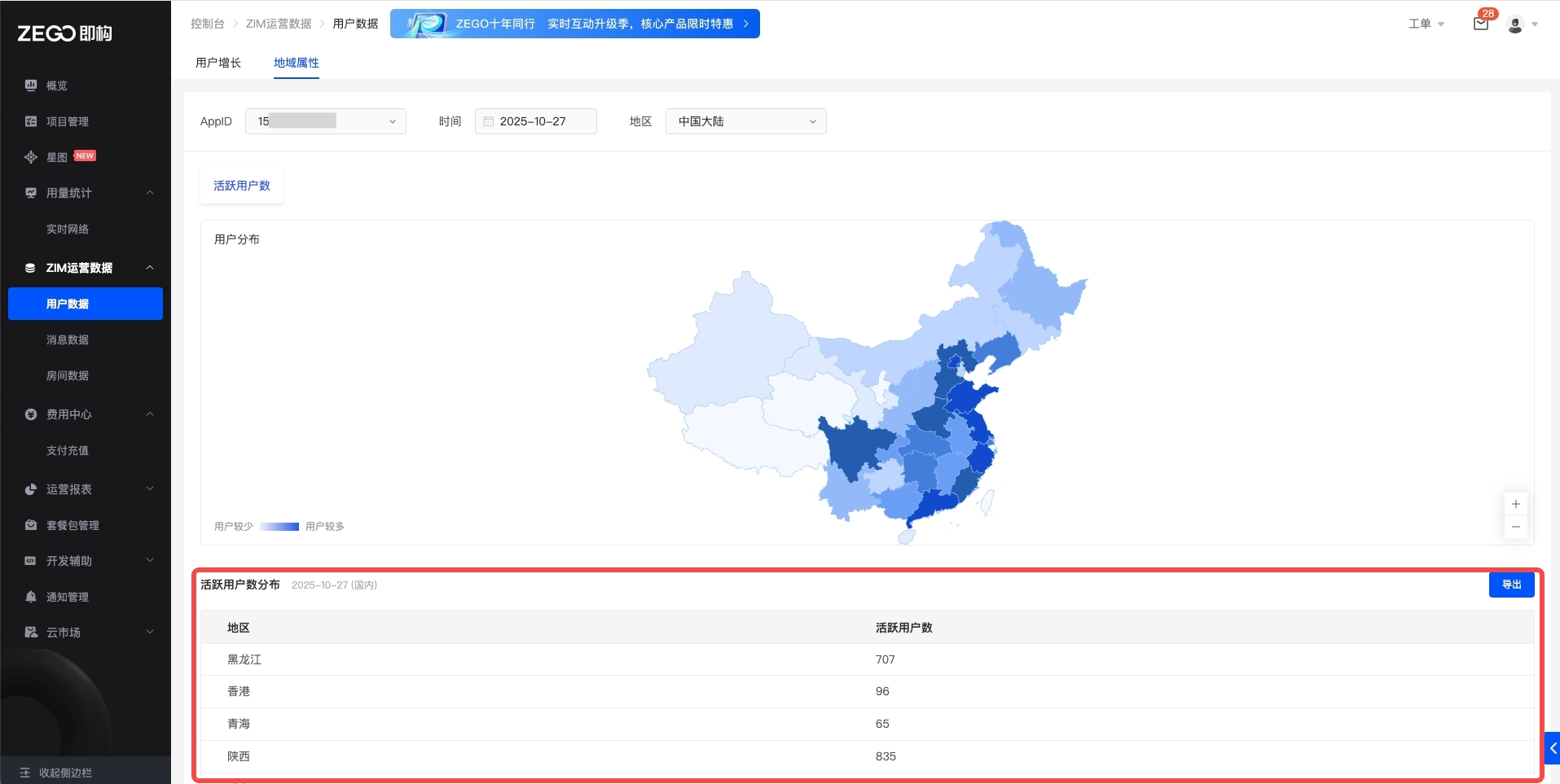This screenshot has height=784, width=1560.
Task: Select 消息数据 in the sidebar
Action: [68, 339]
